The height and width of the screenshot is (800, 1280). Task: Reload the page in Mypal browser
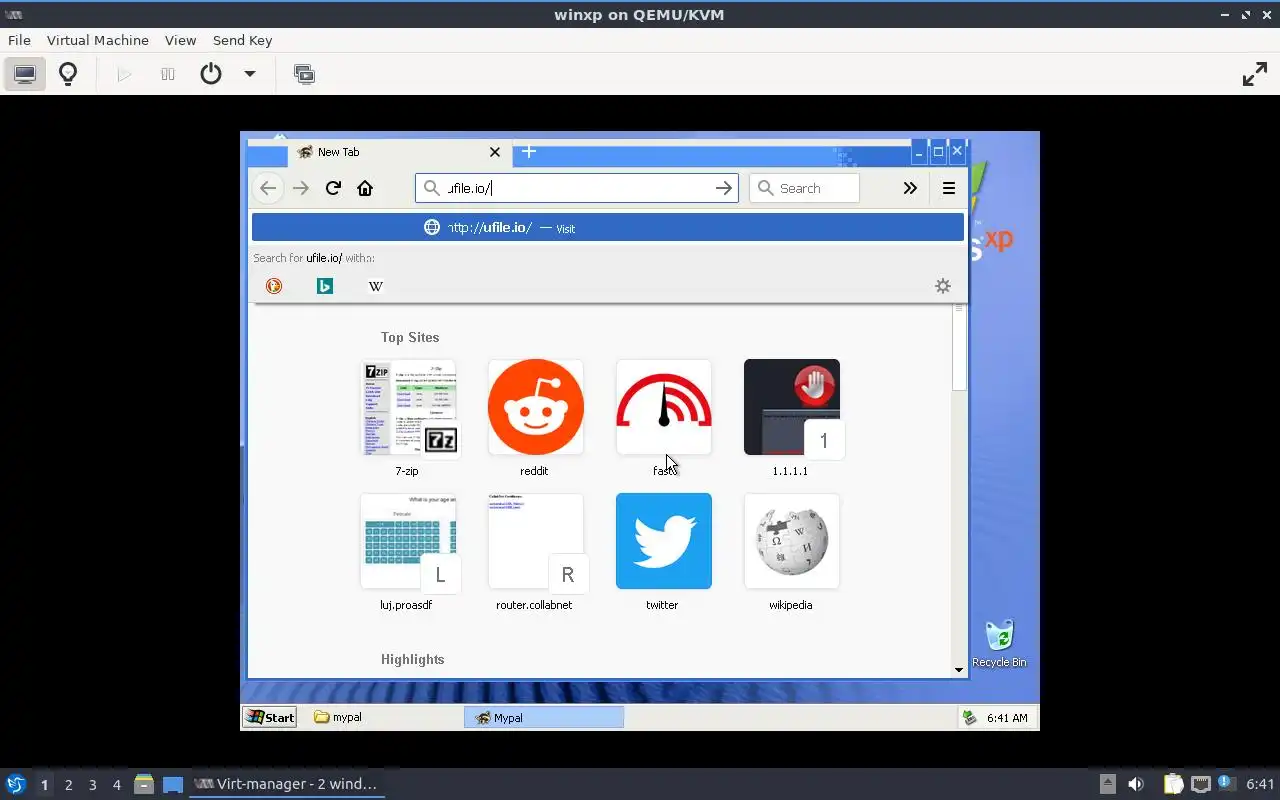point(333,188)
